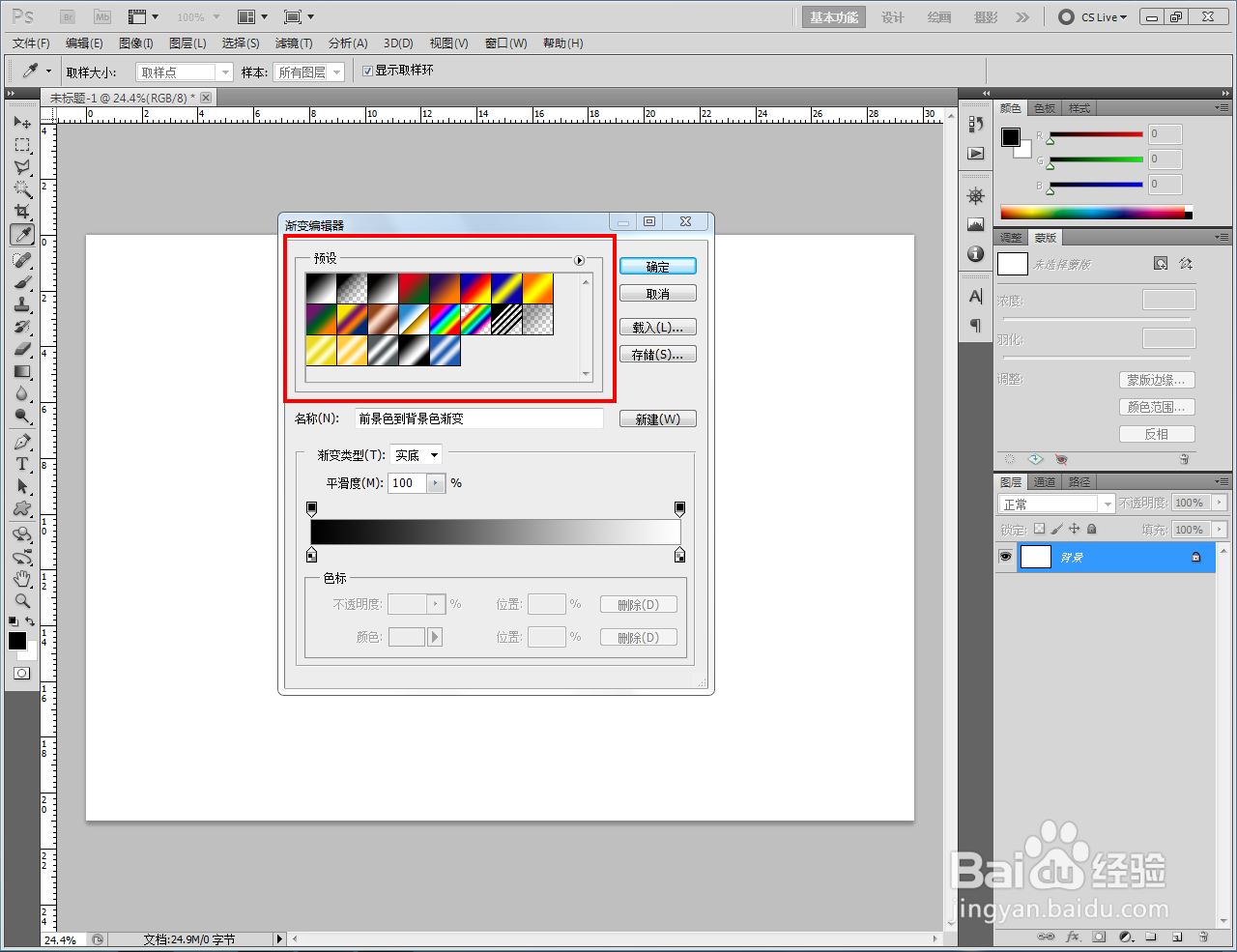Select the Polygonal Lasso tool

coord(22,167)
